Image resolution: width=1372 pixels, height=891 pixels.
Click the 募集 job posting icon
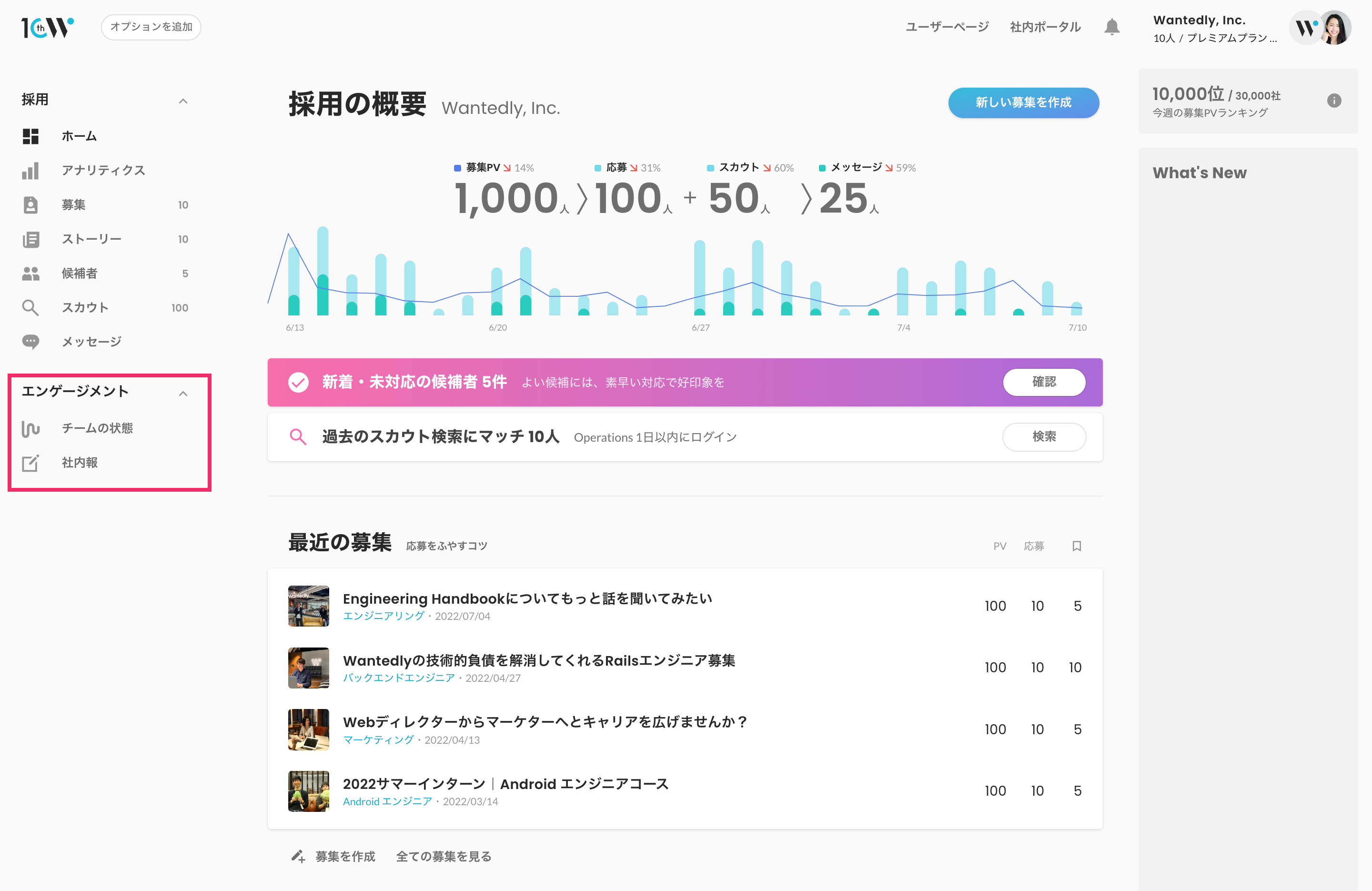pyautogui.click(x=30, y=205)
